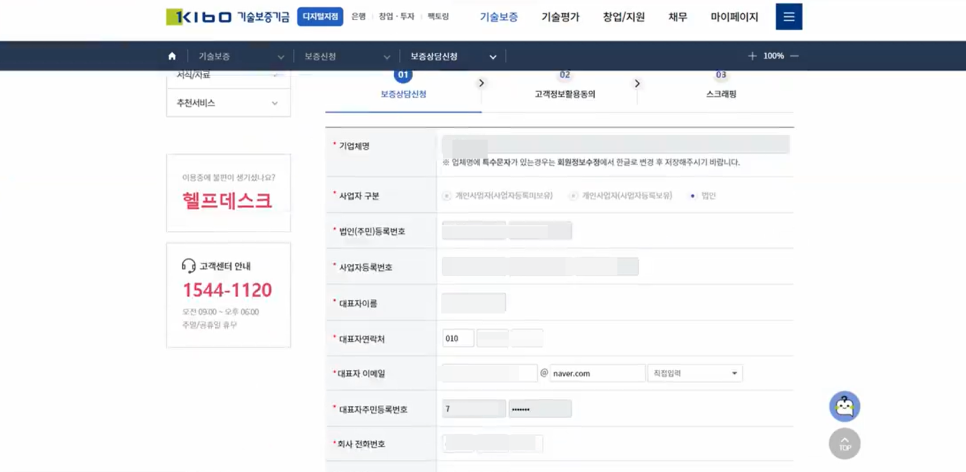
Task: Open the 마이페이지 main menu
Action: [734, 17]
